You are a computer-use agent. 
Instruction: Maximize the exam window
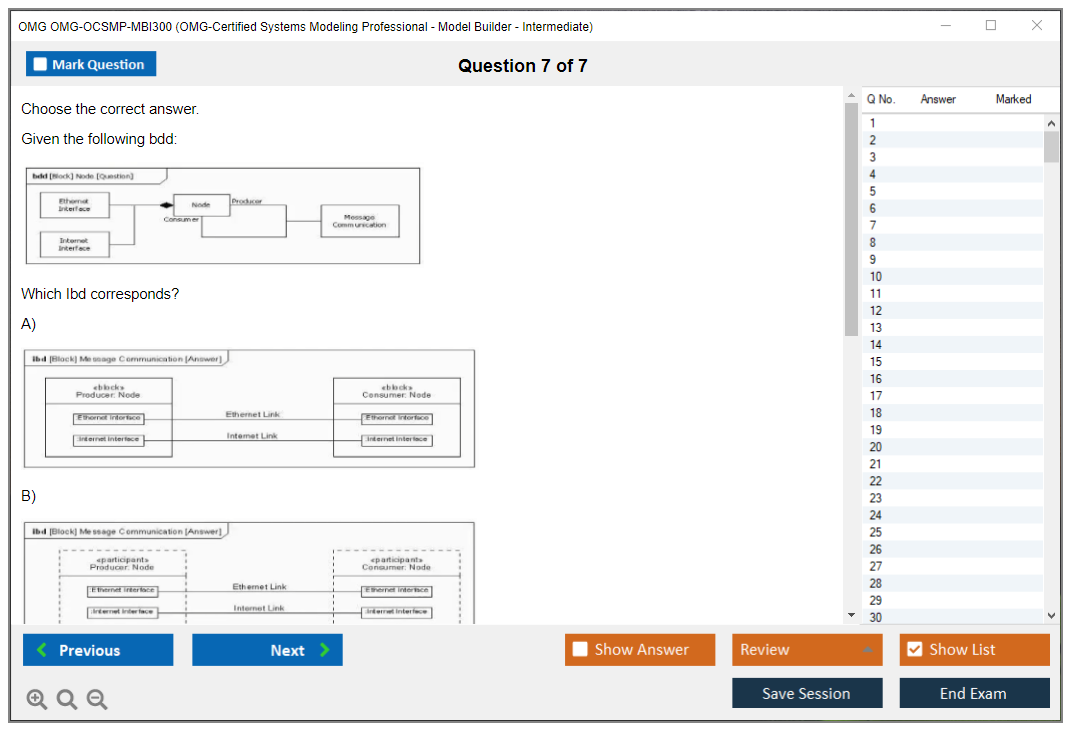pyautogui.click(x=990, y=26)
